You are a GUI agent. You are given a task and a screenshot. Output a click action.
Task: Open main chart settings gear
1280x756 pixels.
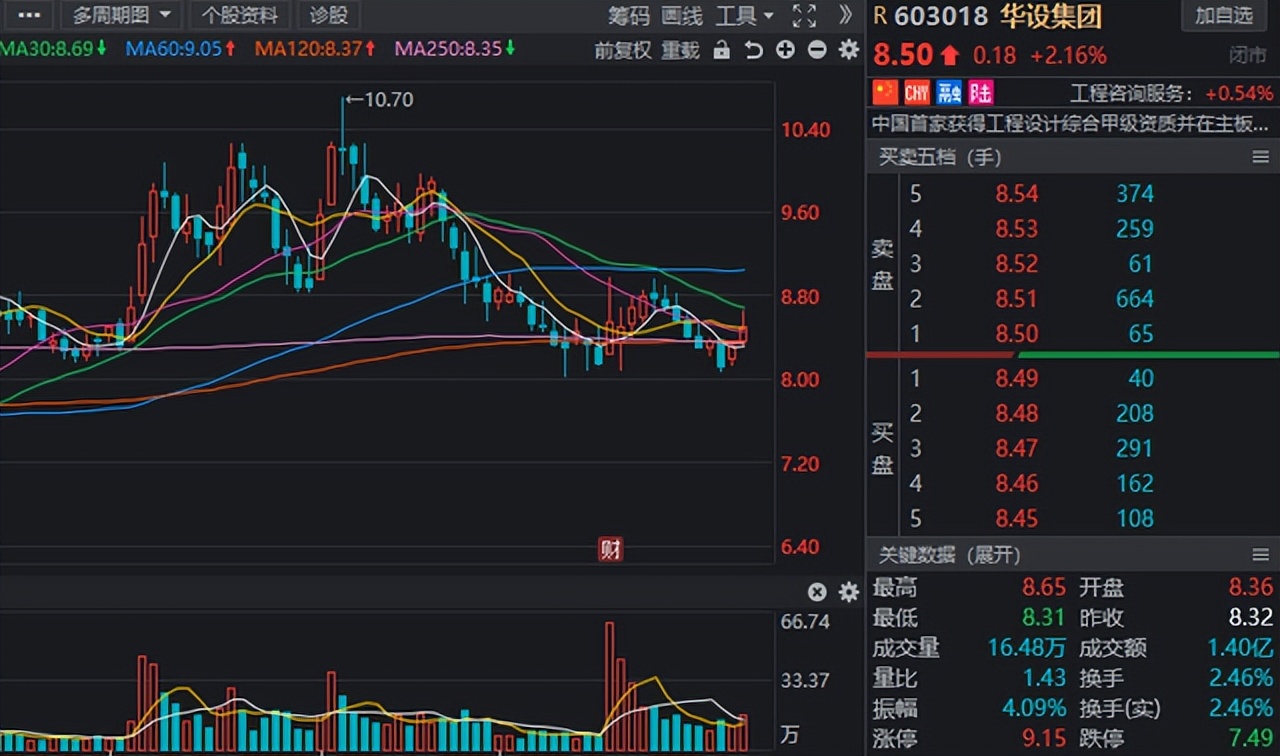point(849,50)
